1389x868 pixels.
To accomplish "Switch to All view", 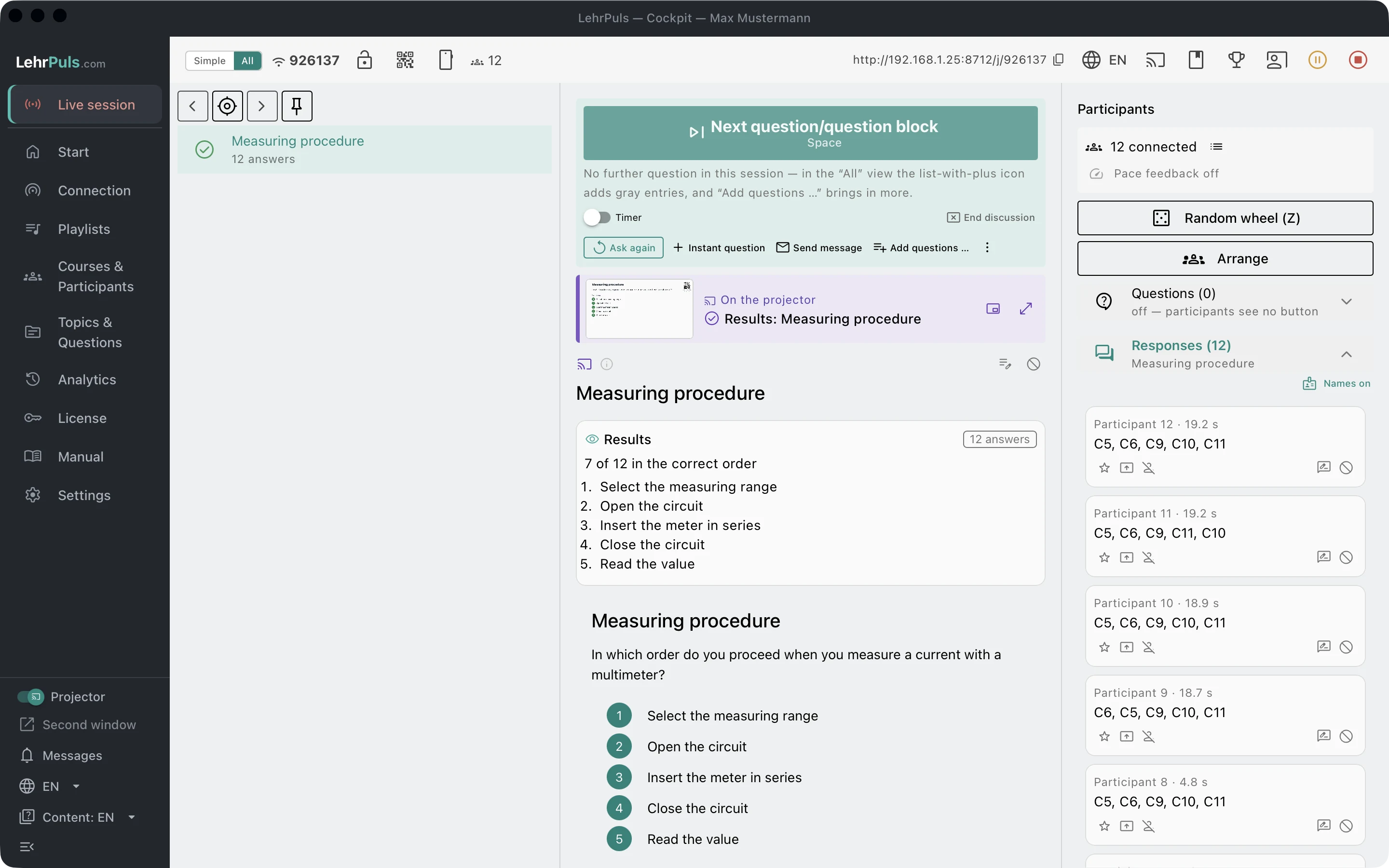I will point(247,60).
